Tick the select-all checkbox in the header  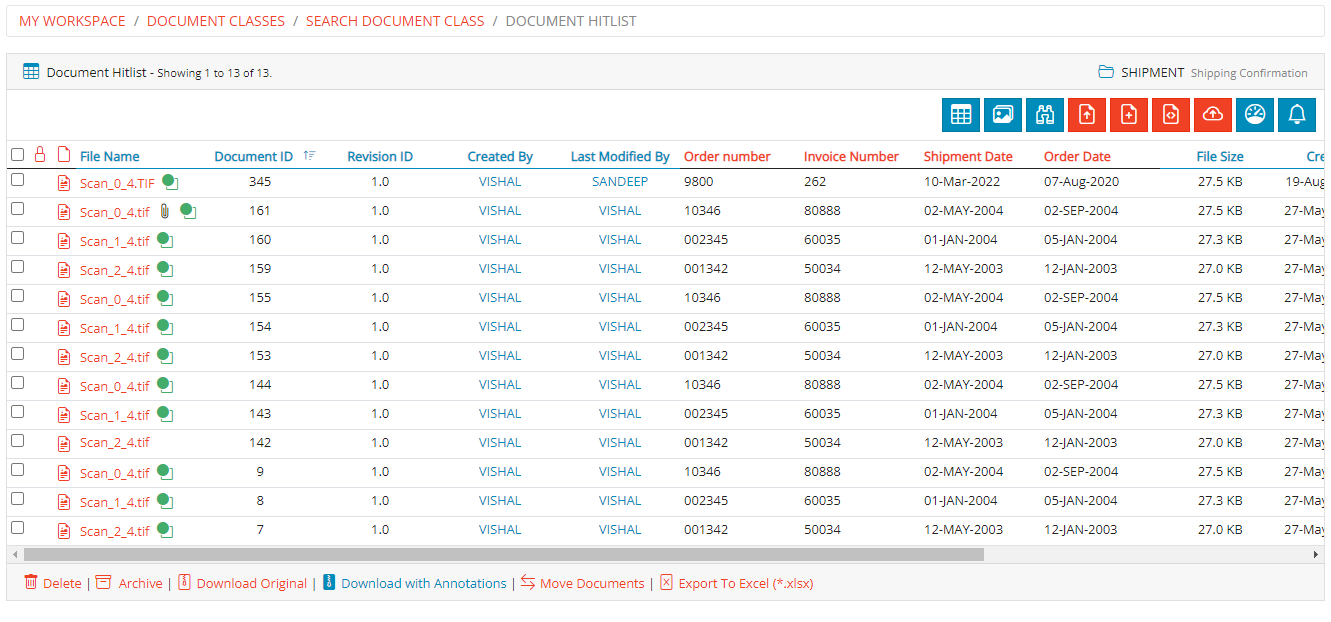tap(17, 155)
